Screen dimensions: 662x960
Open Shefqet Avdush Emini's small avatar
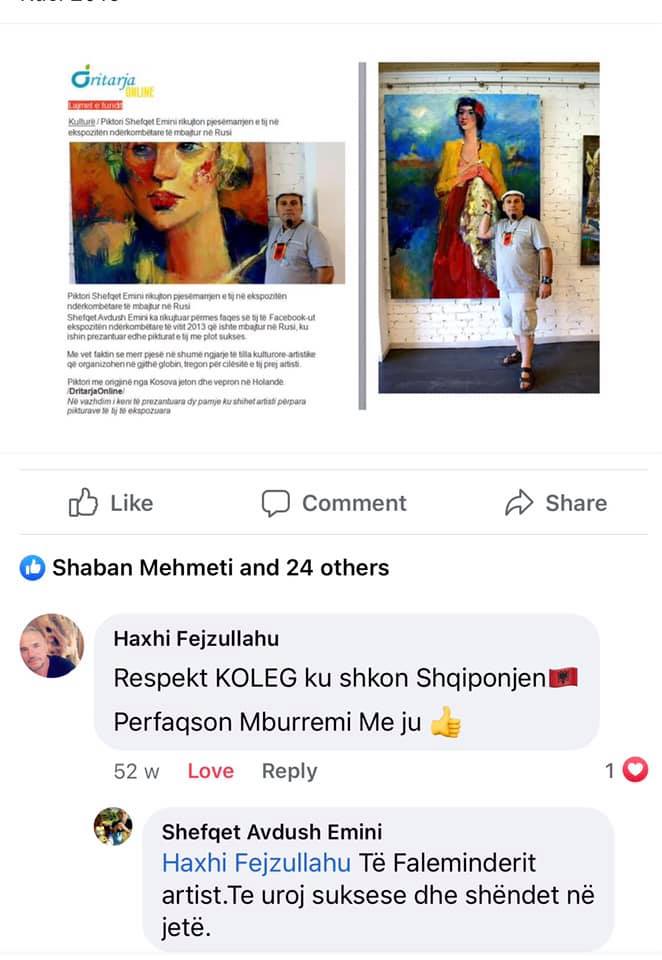click(113, 826)
